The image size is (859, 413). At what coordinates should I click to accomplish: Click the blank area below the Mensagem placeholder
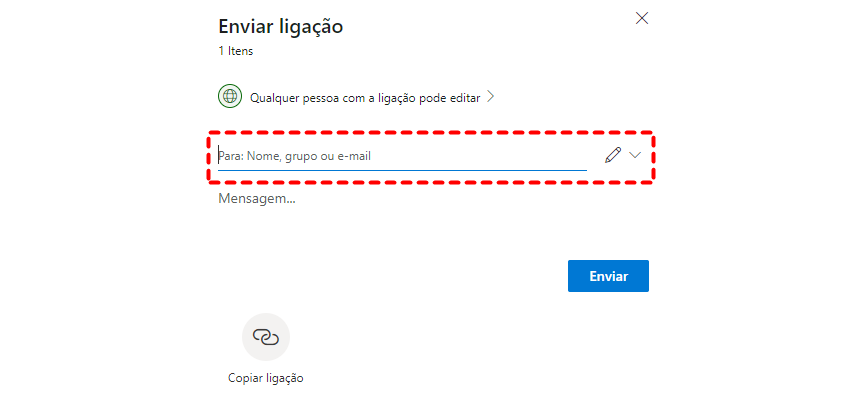(x=400, y=228)
